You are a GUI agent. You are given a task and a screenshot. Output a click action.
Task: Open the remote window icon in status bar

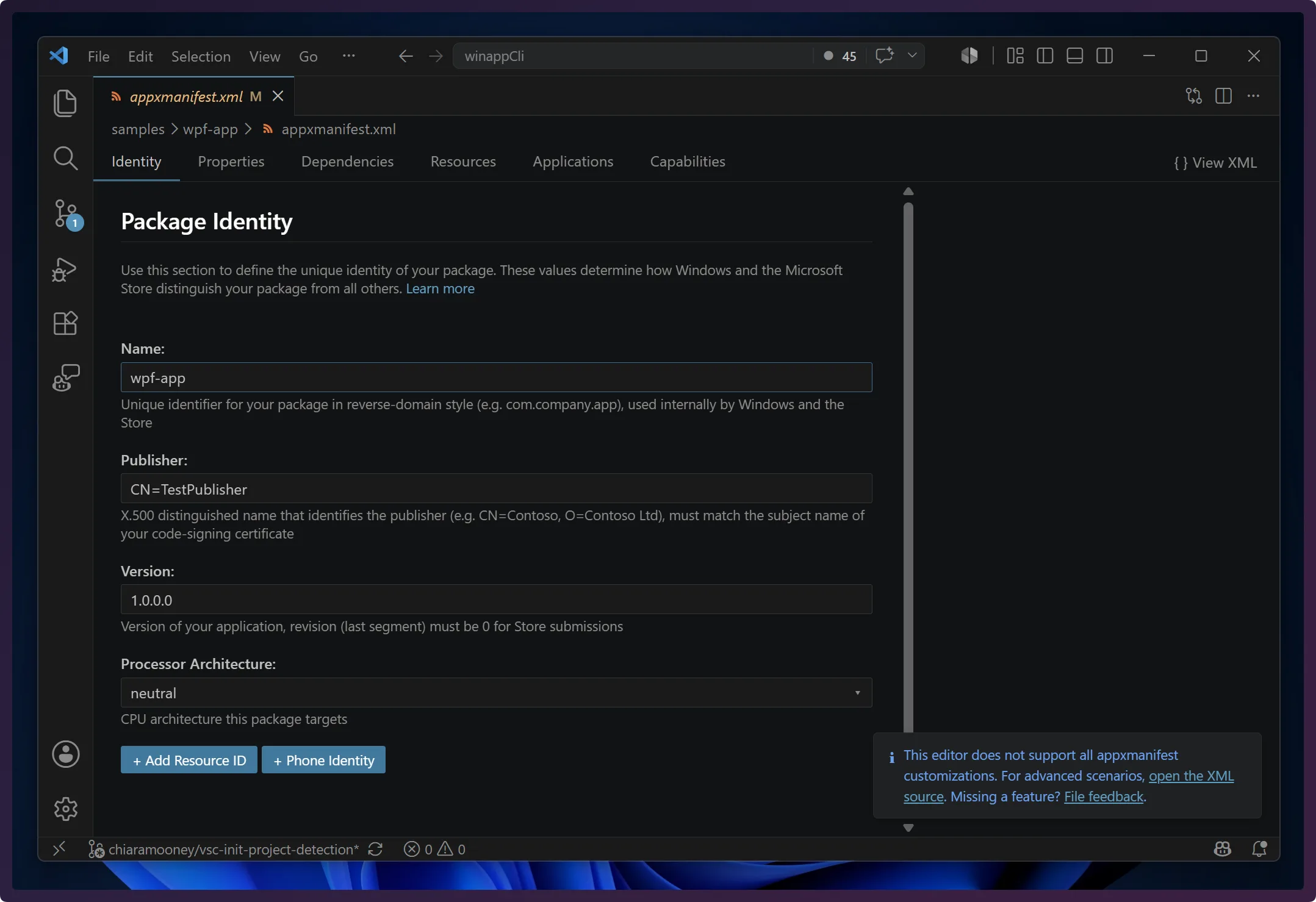click(x=59, y=849)
